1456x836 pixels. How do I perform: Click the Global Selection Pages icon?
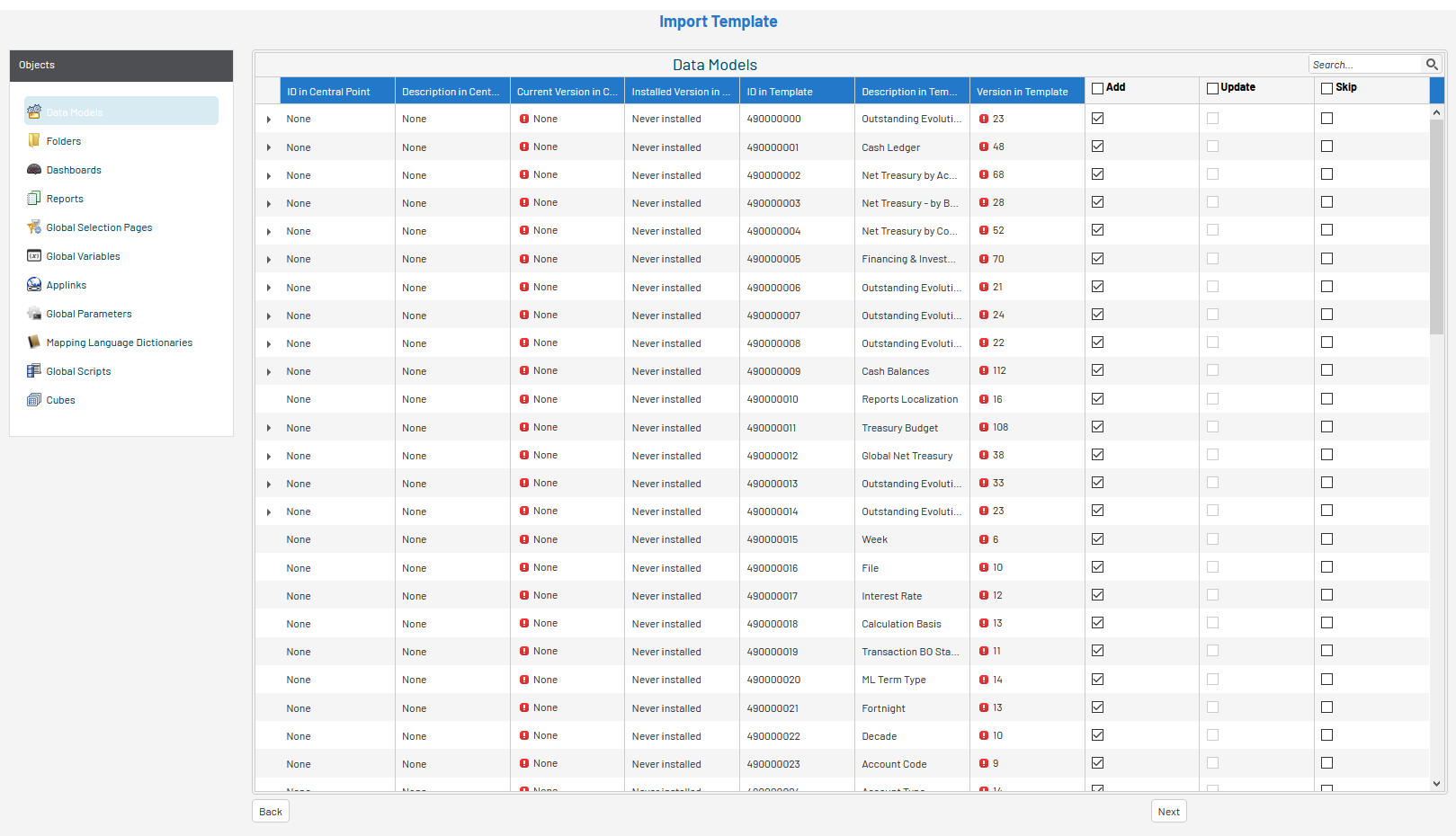pos(34,227)
